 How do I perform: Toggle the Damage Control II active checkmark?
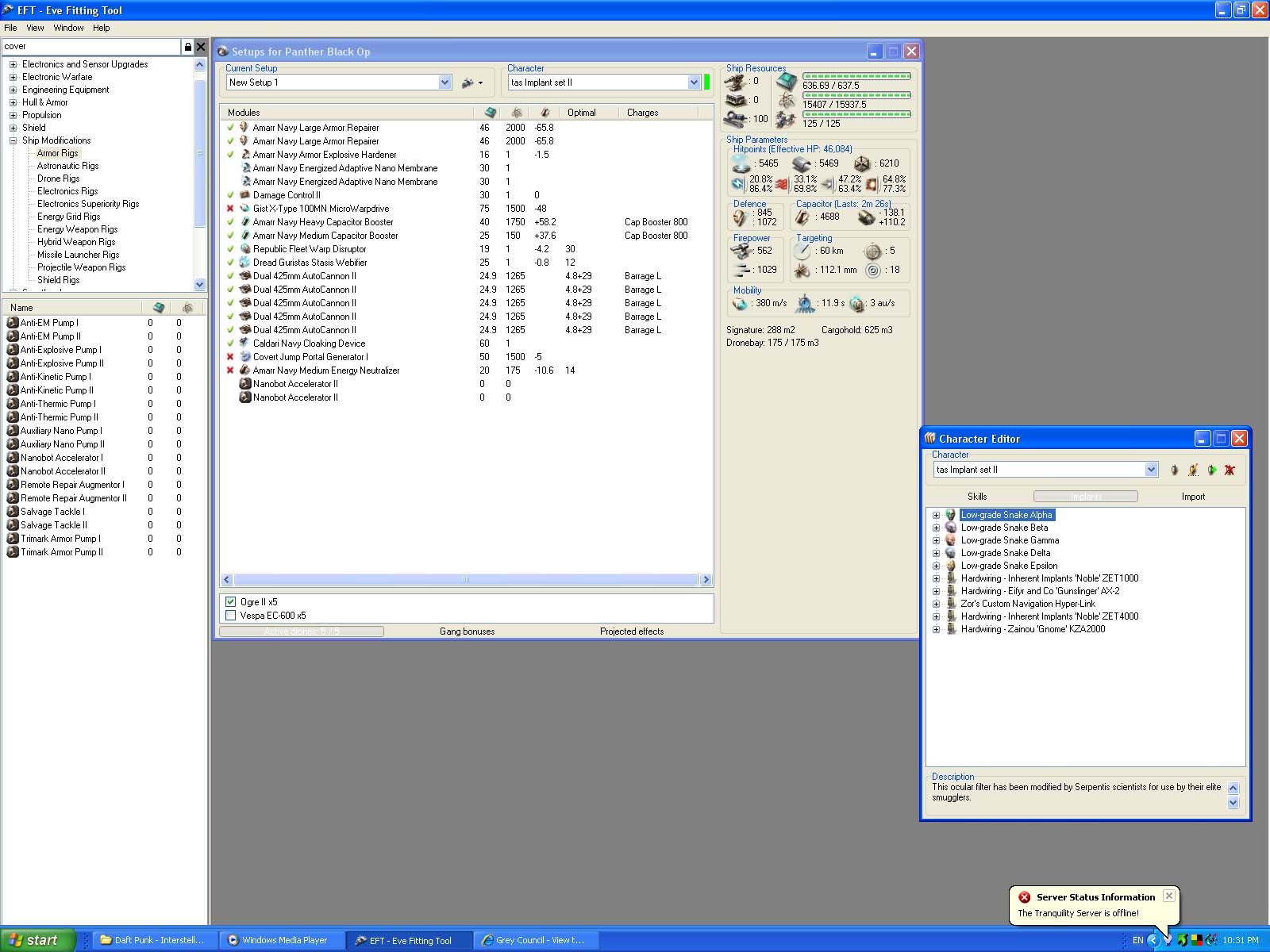click(x=230, y=195)
